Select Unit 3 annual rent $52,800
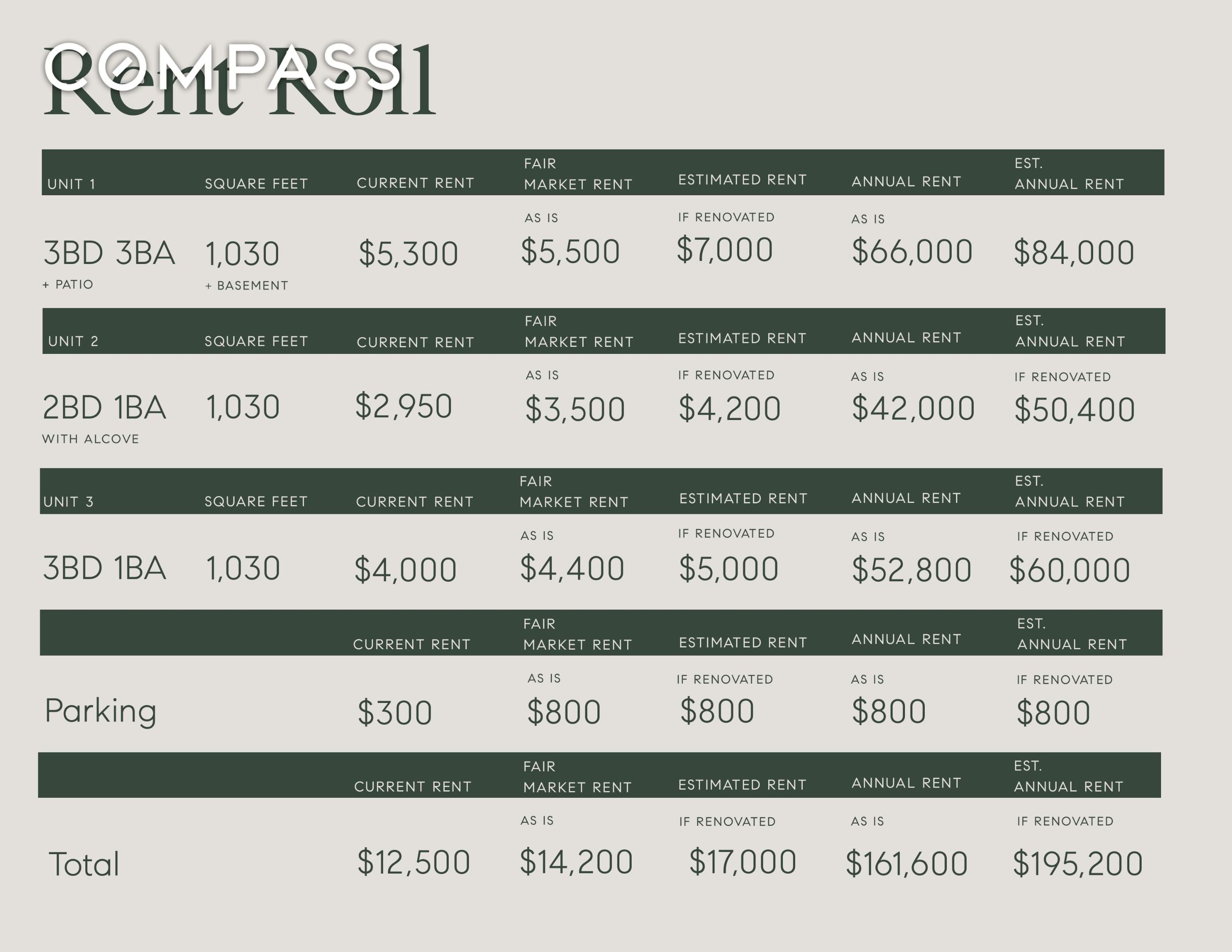 coord(911,569)
